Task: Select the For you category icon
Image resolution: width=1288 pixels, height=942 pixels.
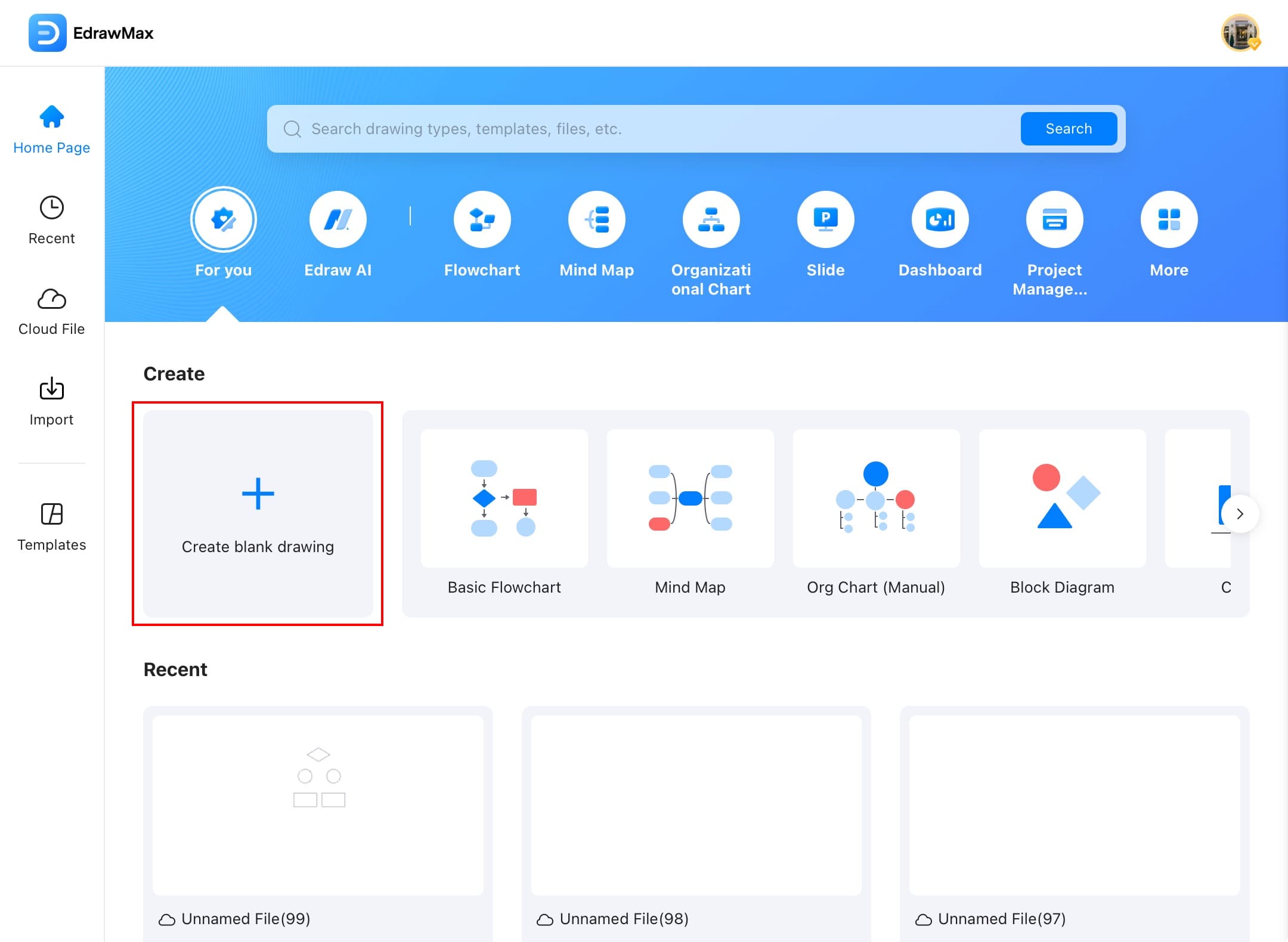Action: [224, 220]
